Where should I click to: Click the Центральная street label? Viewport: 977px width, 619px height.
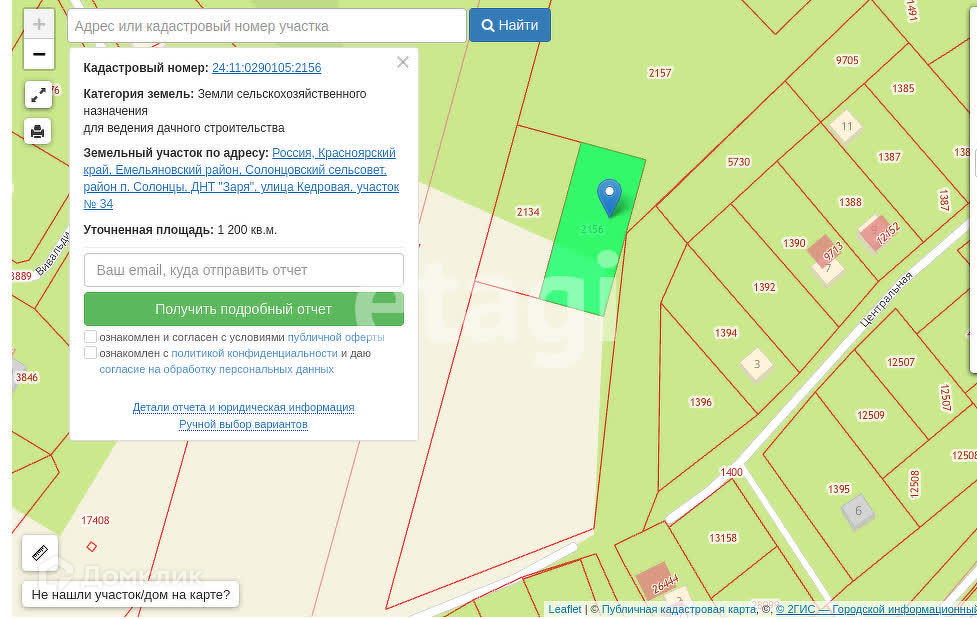[886, 300]
